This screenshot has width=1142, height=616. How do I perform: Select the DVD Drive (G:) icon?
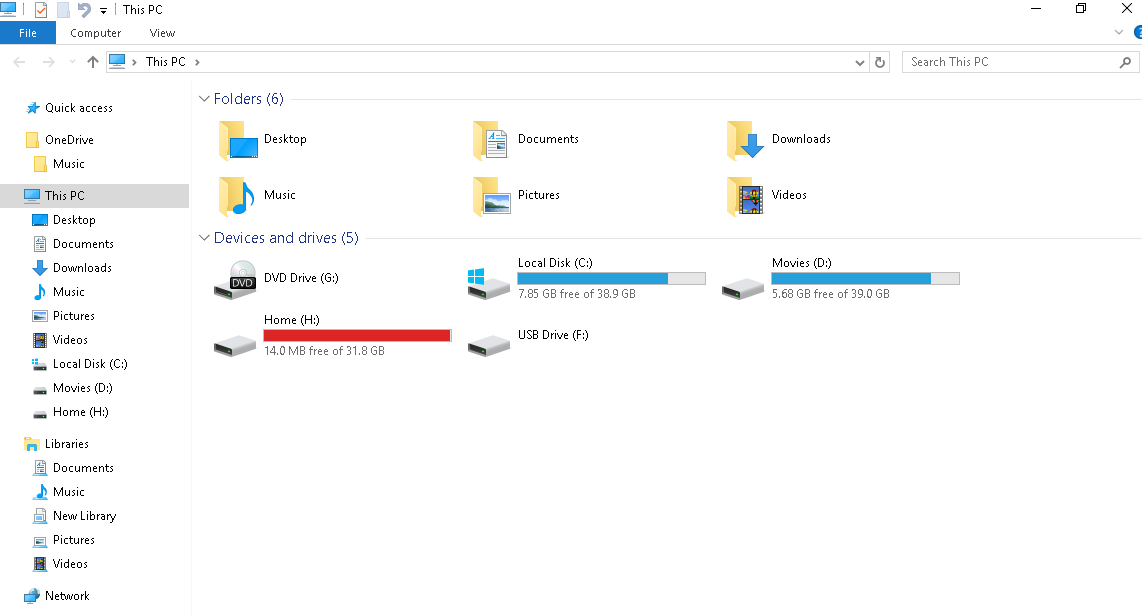235,280
